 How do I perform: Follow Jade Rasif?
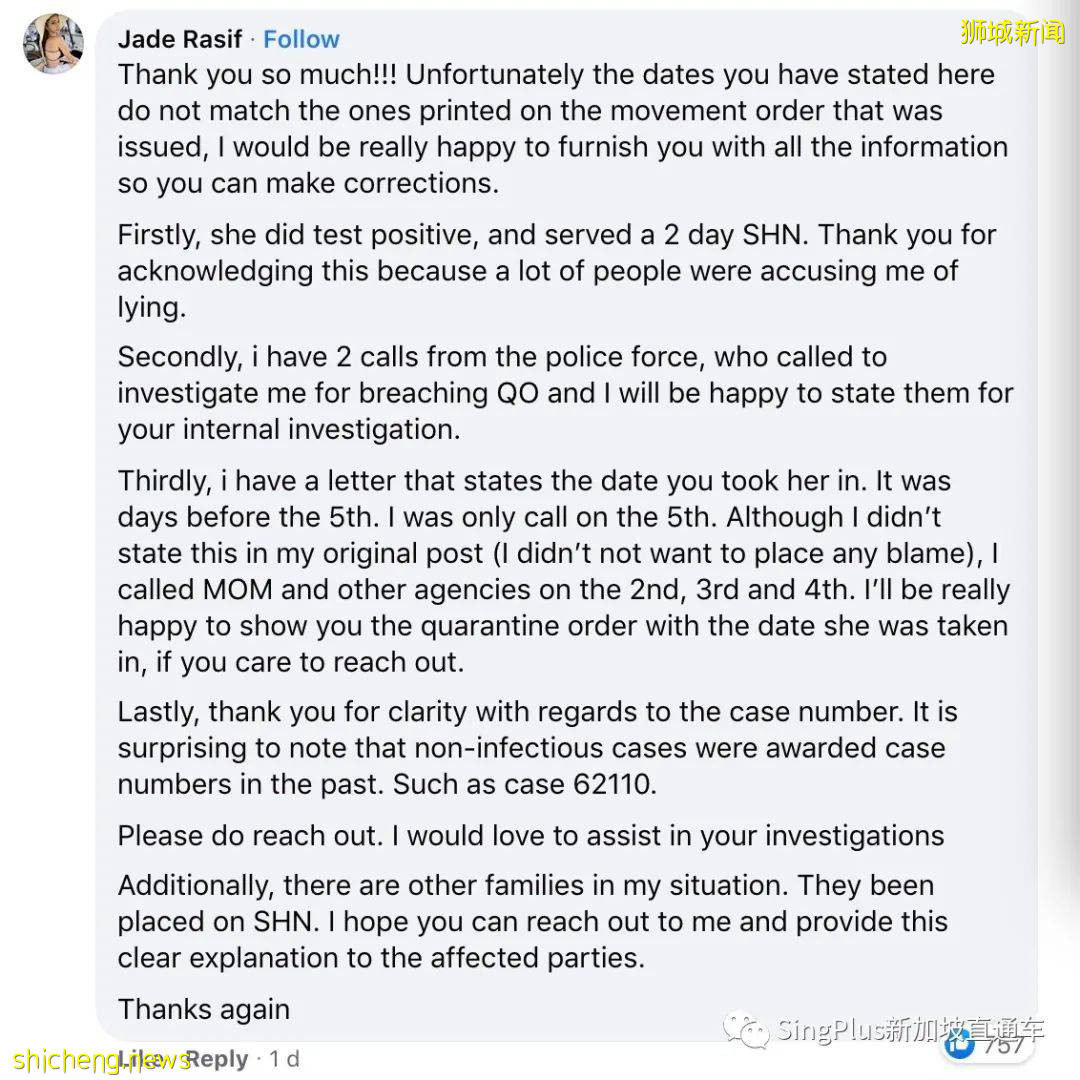301,40
